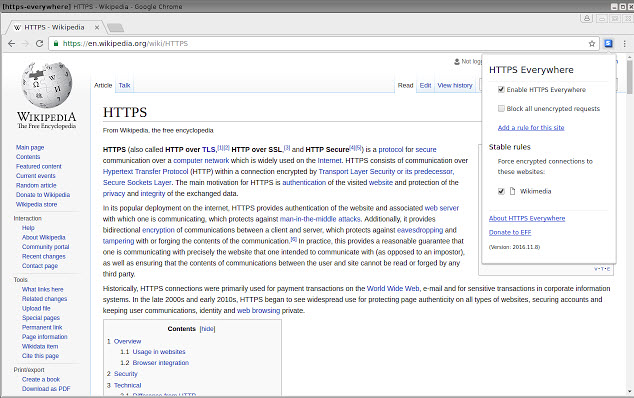This screenshot has height=398, width=634.
Task: Reload the page with refresh icon
Action: (x=39, y=43)
